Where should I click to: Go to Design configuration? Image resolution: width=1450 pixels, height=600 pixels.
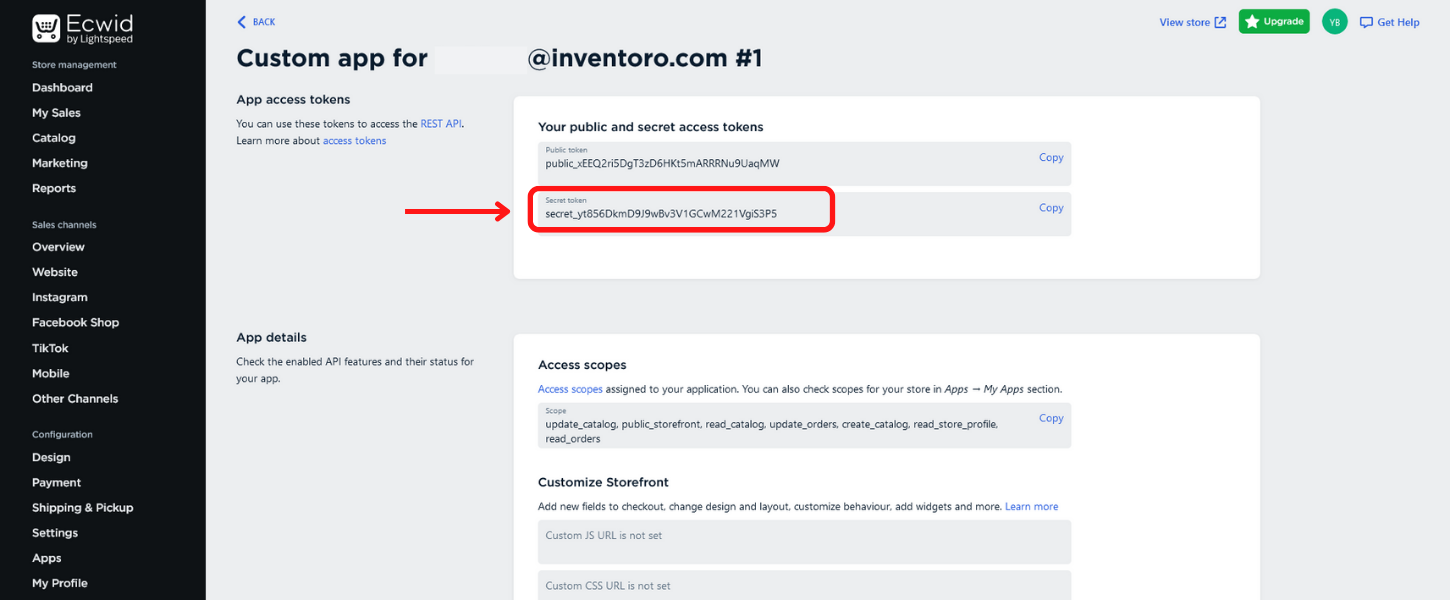point(51,457)
